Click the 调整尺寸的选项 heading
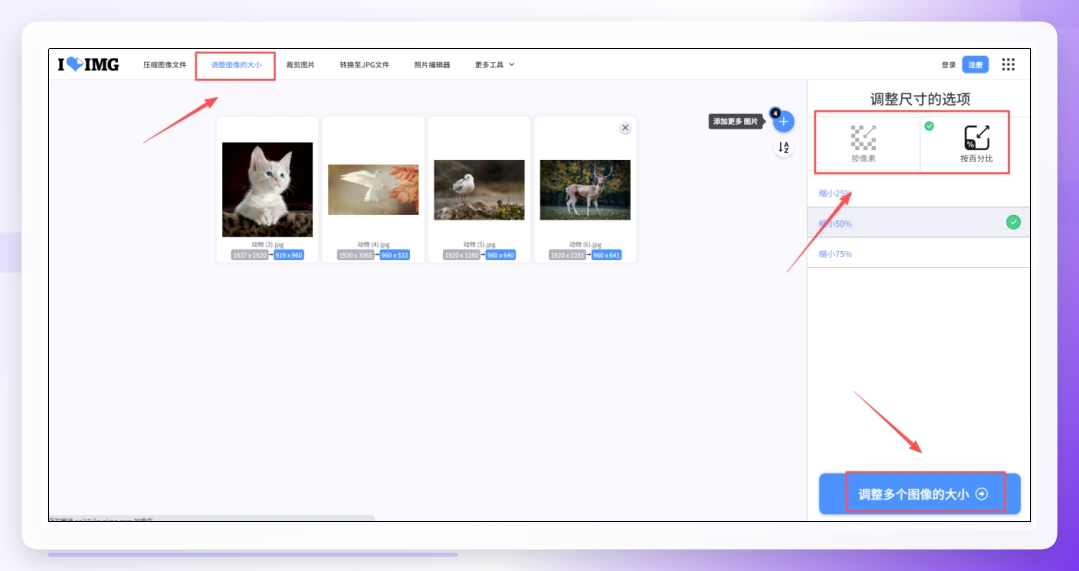 pos(920,99)
